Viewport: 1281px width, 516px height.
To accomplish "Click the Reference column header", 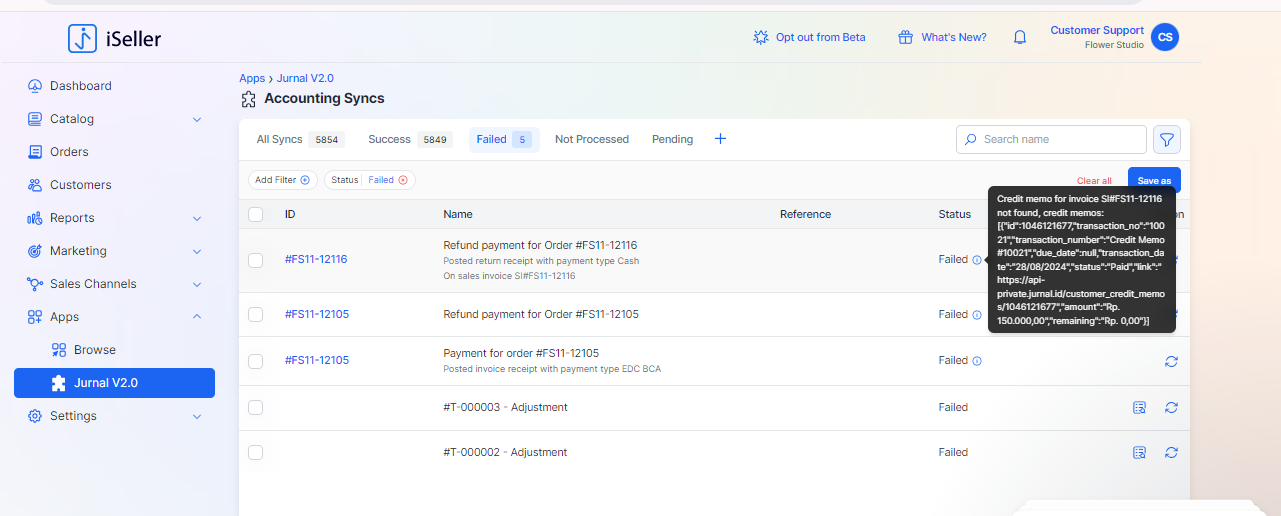I will (805, 214).
